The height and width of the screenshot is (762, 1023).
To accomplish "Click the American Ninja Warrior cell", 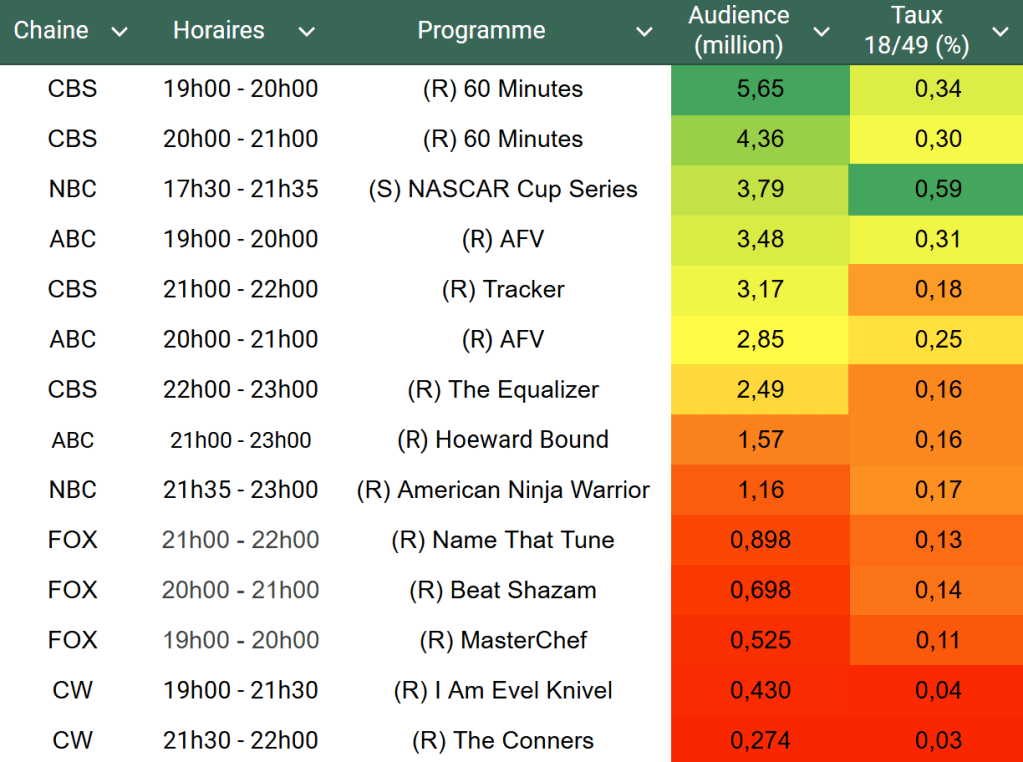I will point(503,490).
